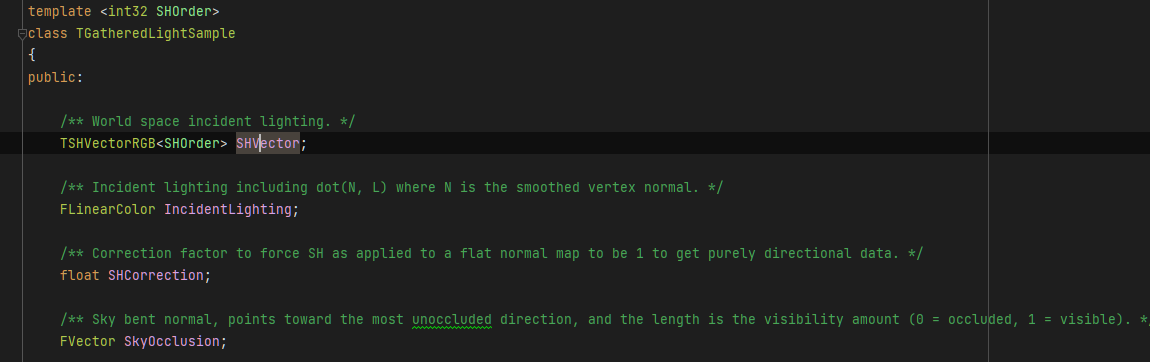1150x362 pixels.
Task: Click the Correction factor comment line
Action: pos(491,254)
